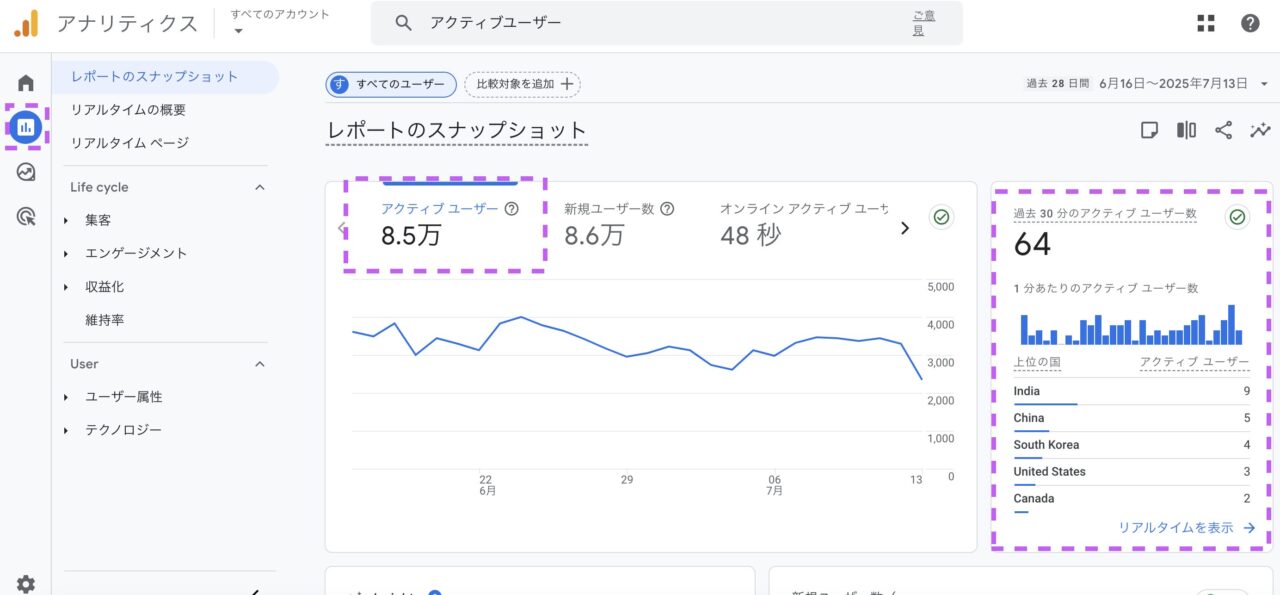Viewport: 1280px width, 595px height.
Task: Toggle the compare columns view icon
Action: point(1186,130)
